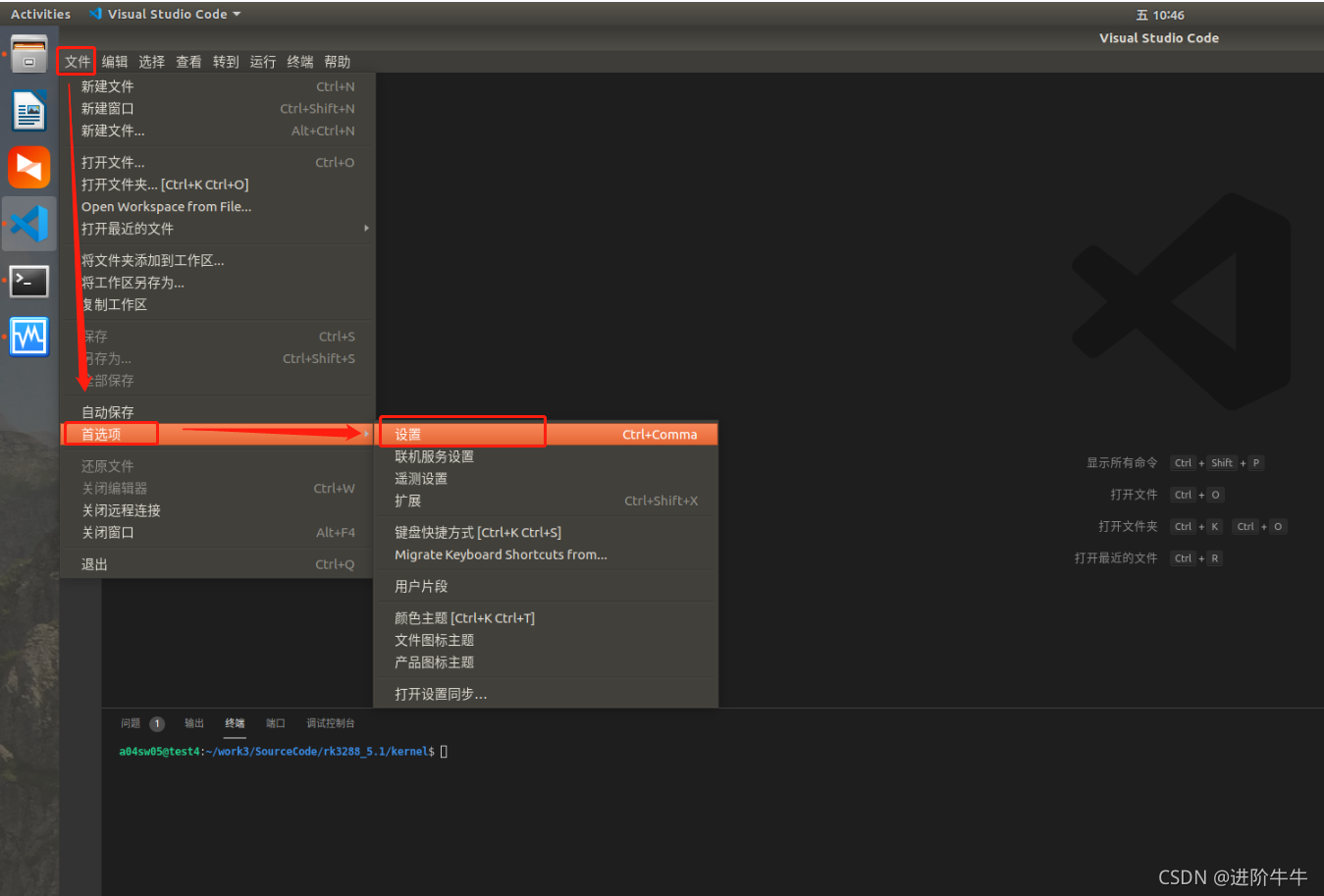Choose 颜色主题 entry
1324x896 pixels.
point(547,618)
